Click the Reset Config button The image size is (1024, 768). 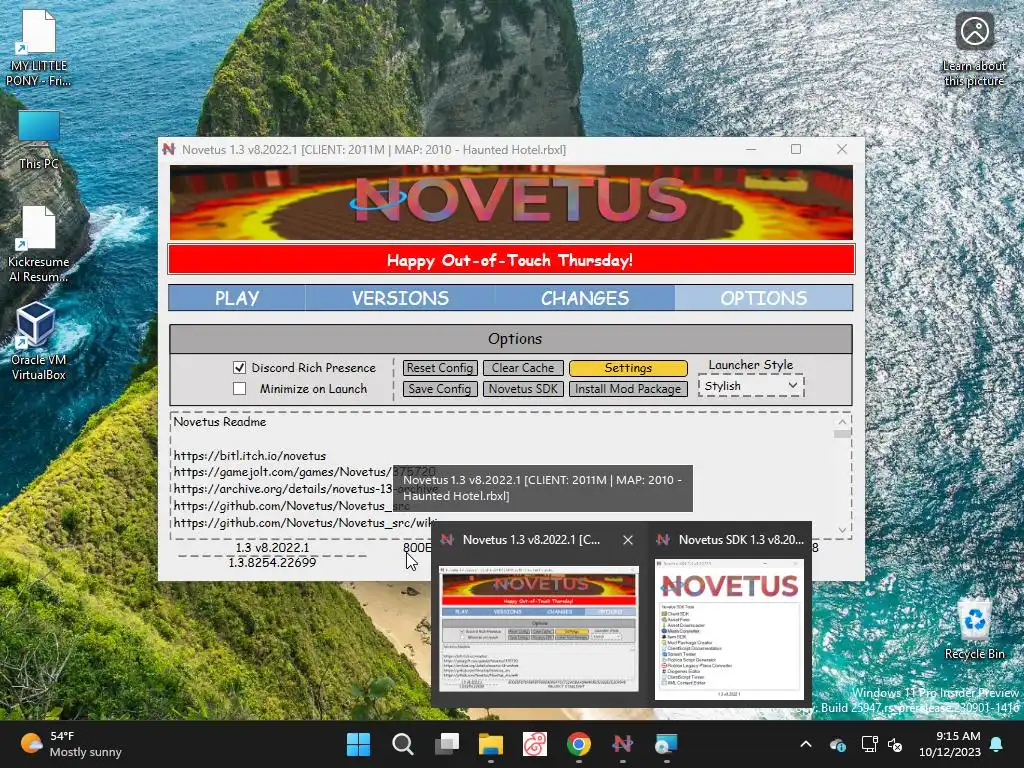pos(440,368)
